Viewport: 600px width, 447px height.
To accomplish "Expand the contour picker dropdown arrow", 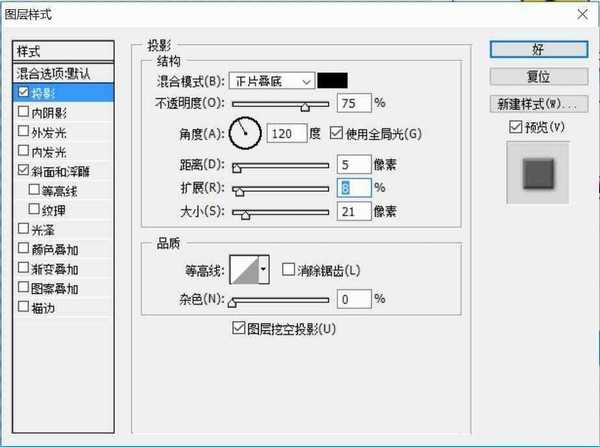I will [265, 269].
